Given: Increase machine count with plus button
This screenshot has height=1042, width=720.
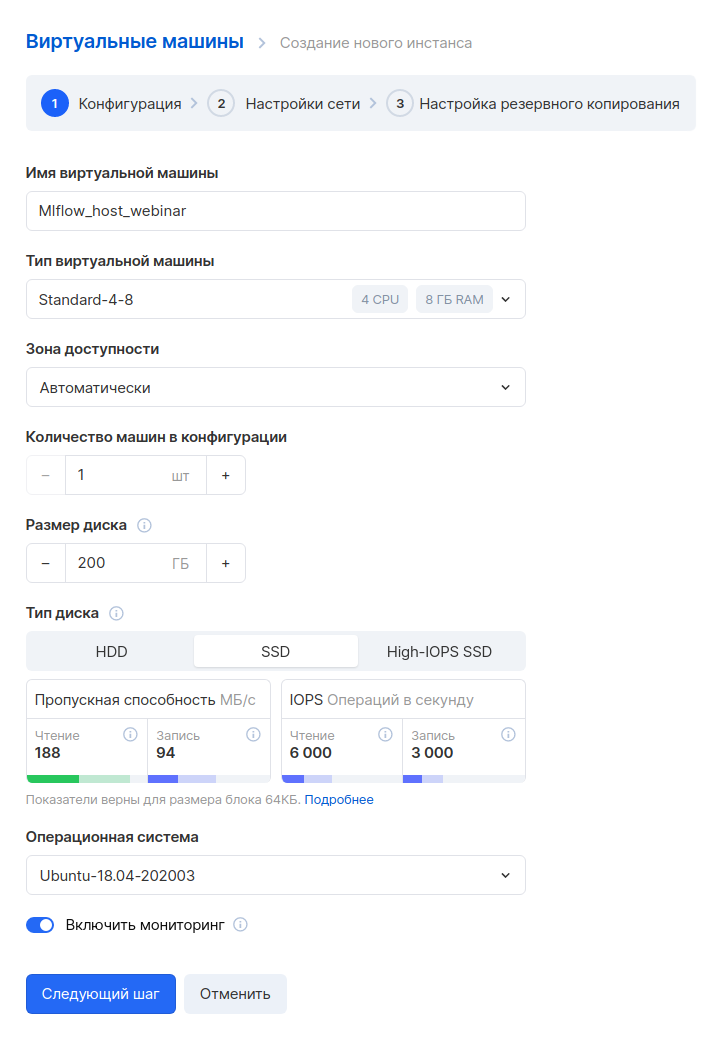Looking at the screenshot, I should pyautogui.click(x=226, y=476).
